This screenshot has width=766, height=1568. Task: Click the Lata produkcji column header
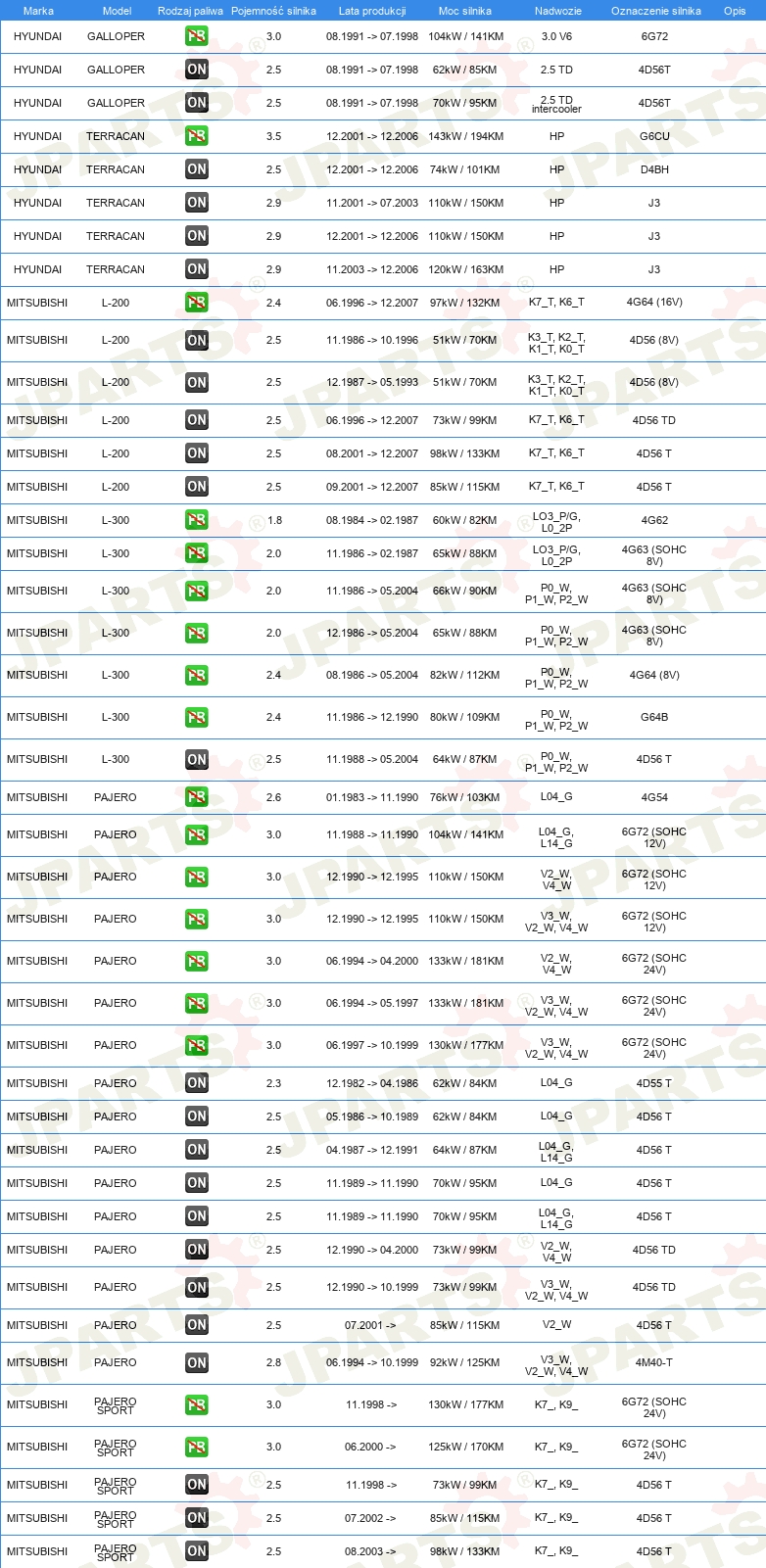coord(372,11)
